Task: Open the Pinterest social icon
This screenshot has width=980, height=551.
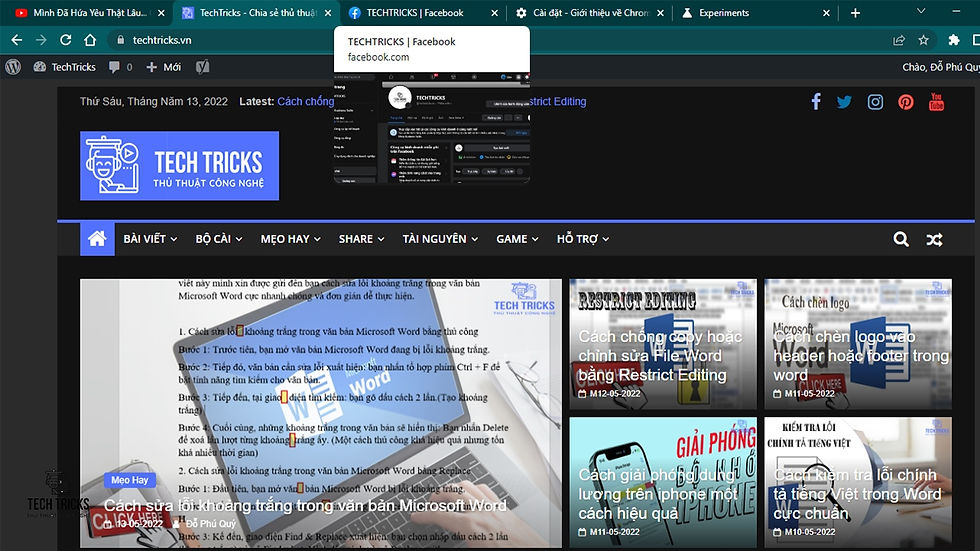Action: [906, 102]
